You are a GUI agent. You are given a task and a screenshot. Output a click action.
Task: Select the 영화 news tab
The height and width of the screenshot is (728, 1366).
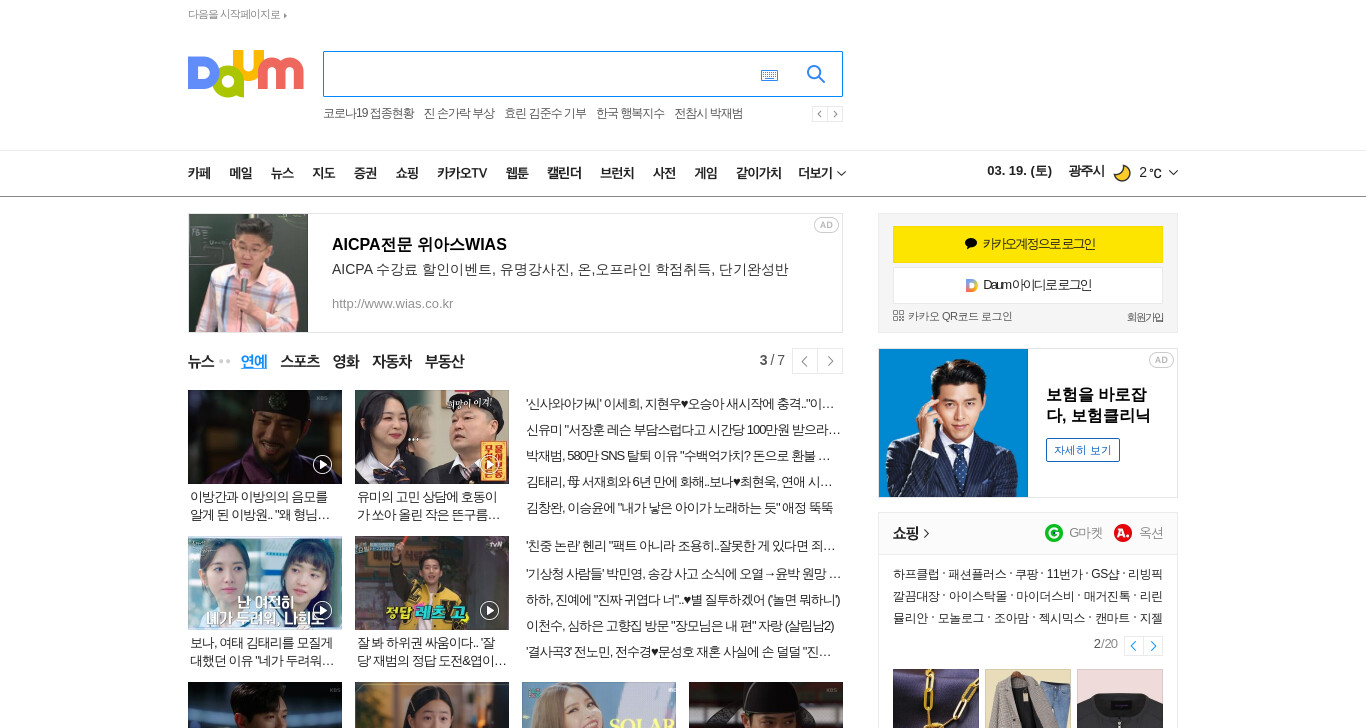pyautogui.click(x=346, y=361)
